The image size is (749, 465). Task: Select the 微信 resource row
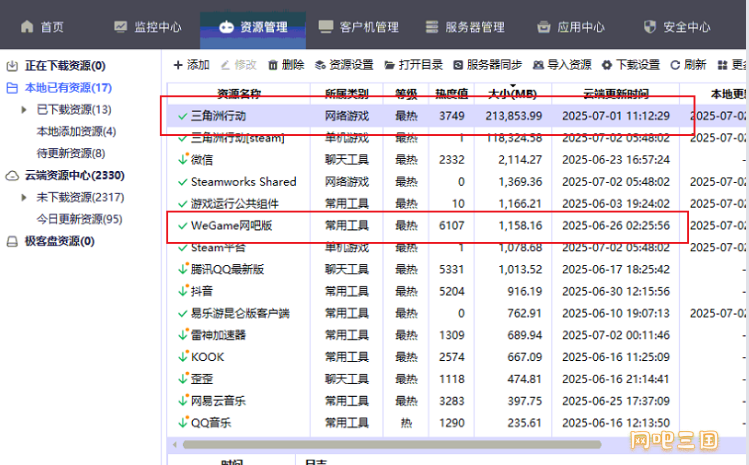tap(456, 160)
